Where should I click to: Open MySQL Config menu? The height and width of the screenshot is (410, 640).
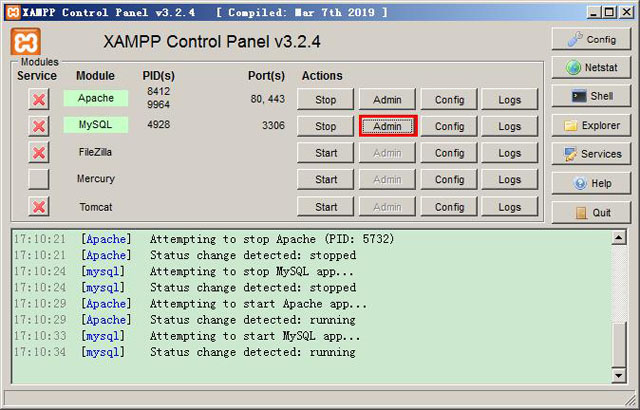(449, 126)
